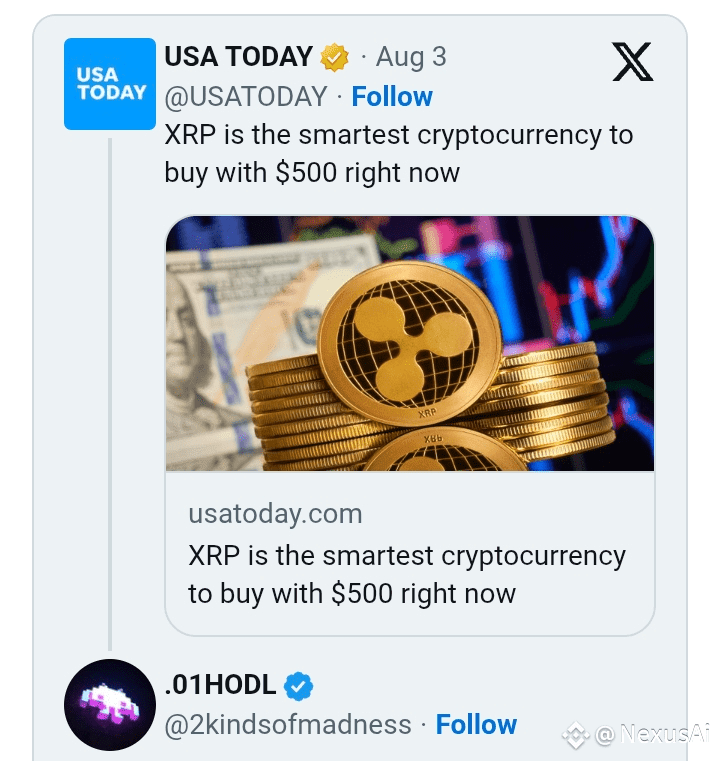Image resolution: width=719 pixels, height=761 pixels.
Task: Click the Binance watermark icon
Action: [576, 735]
